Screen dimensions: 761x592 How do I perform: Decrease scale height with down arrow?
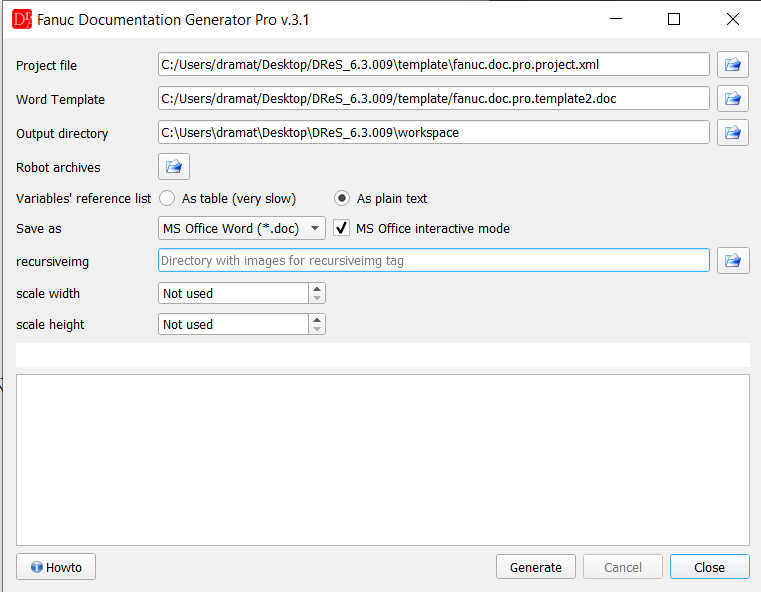coord(317,329)
